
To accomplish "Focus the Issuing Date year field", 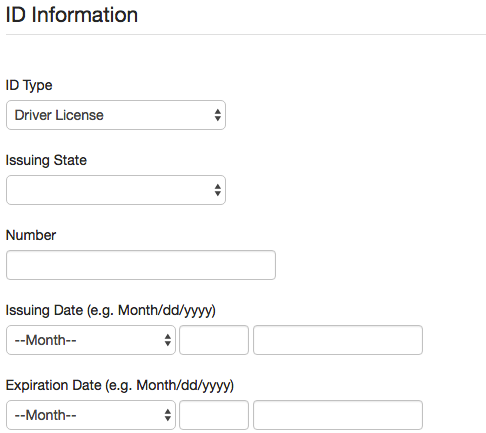I will point(338,340).
